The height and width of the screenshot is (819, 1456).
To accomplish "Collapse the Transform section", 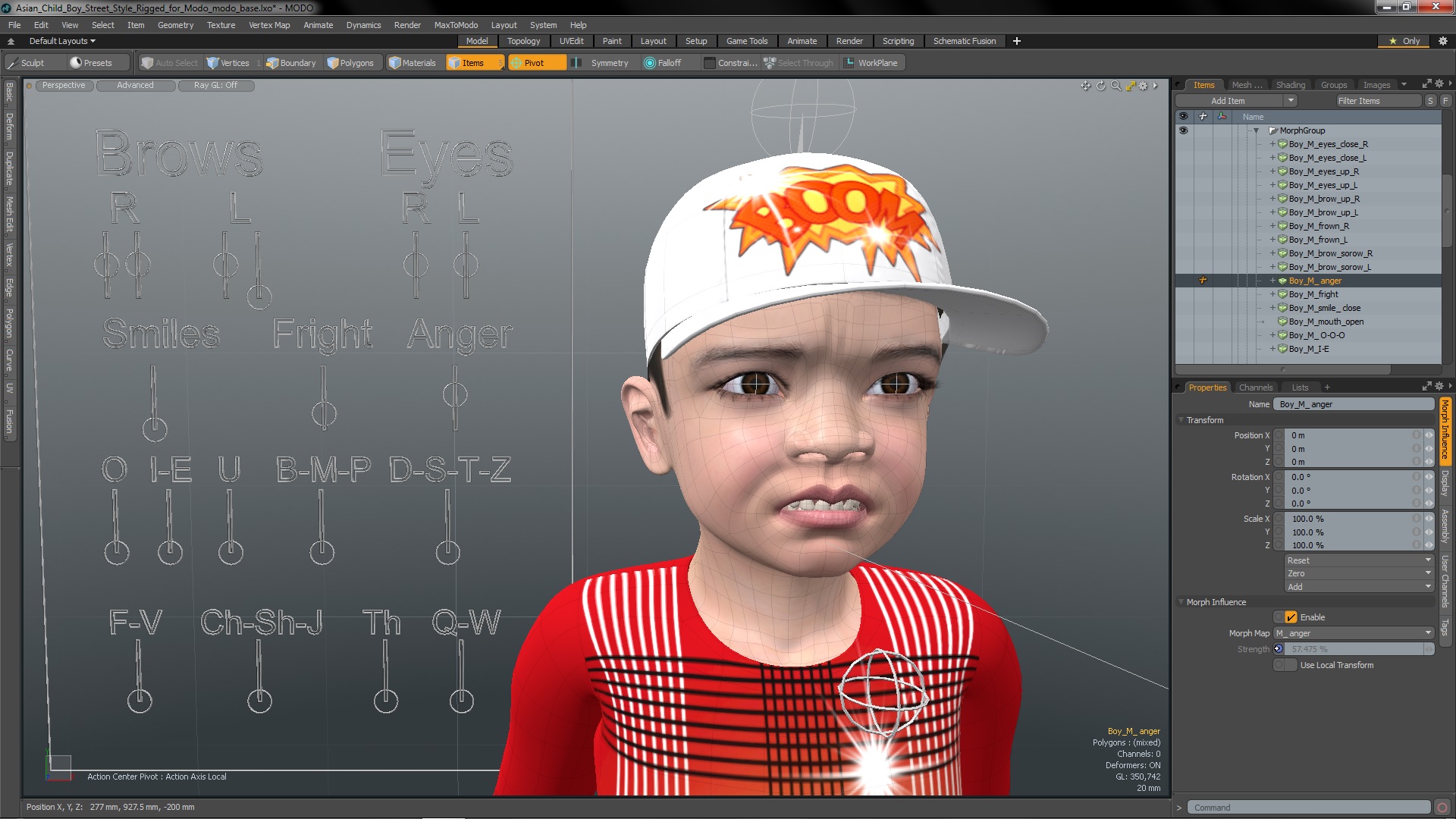I will (x=1181, y=420).
